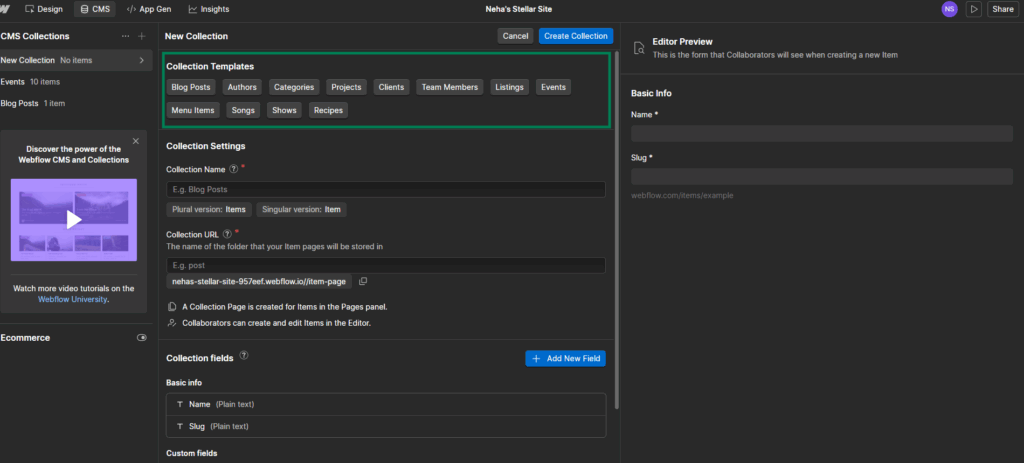The width and height of the screenshot is (1024, 463).
Task: Select the Blog Posts collection in sidebar
Action: click(76, 103)
